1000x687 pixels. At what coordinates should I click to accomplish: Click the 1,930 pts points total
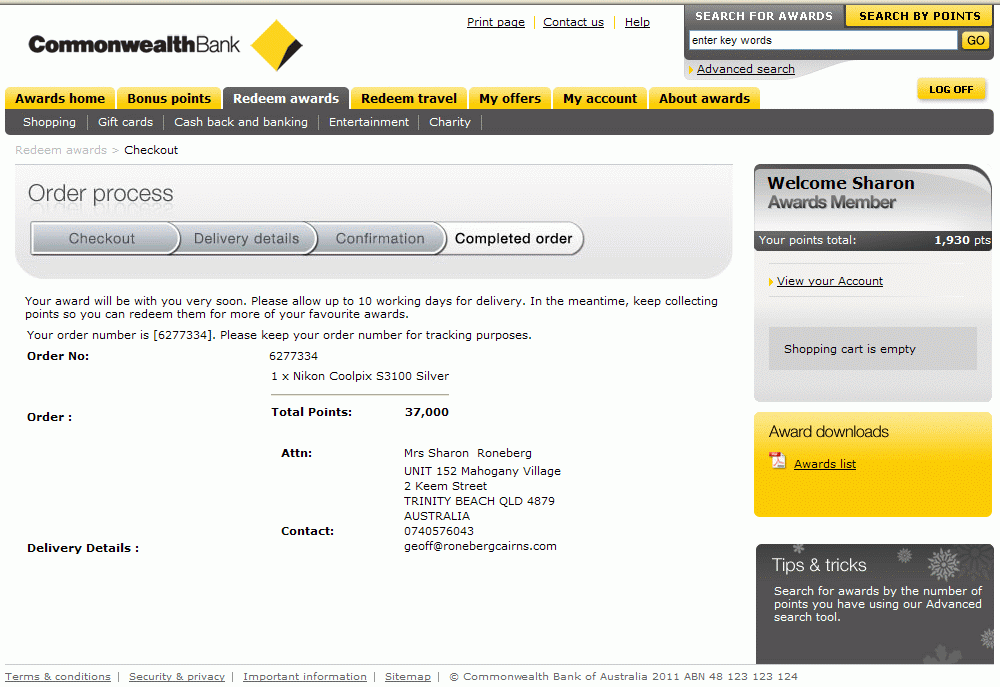click(x=962, y=240)
